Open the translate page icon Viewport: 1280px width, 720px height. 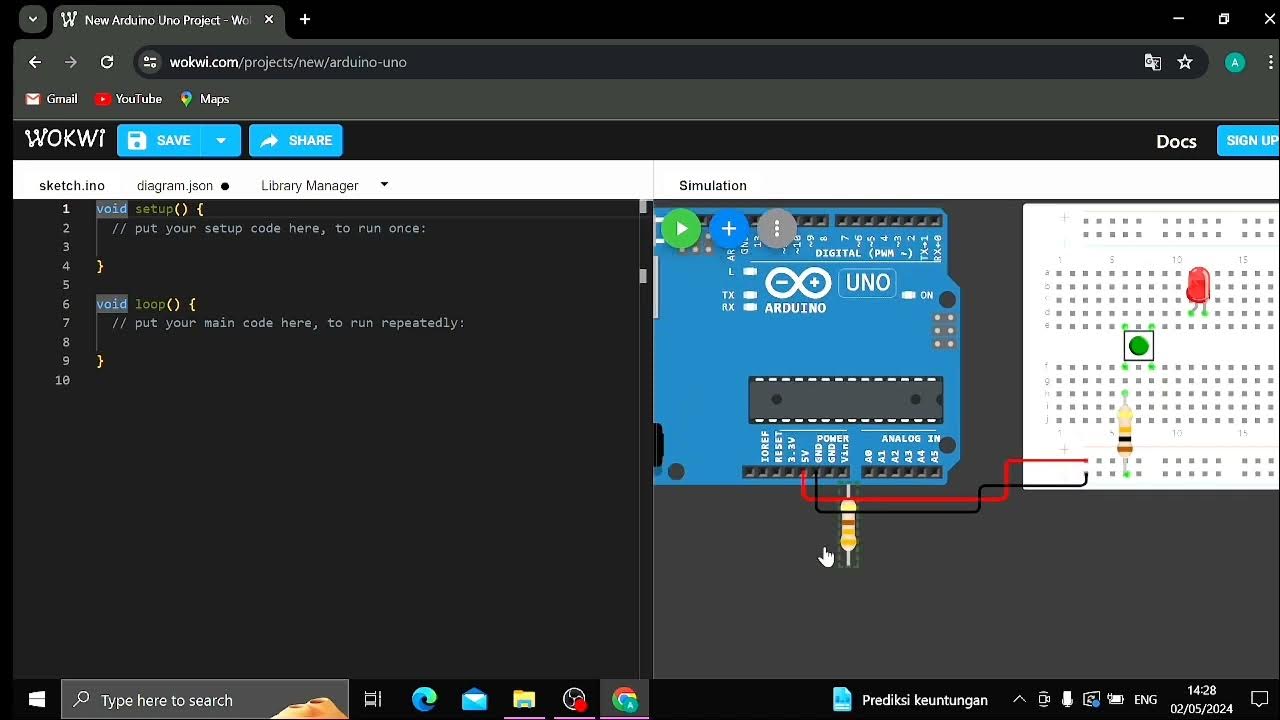(1153, 62)
